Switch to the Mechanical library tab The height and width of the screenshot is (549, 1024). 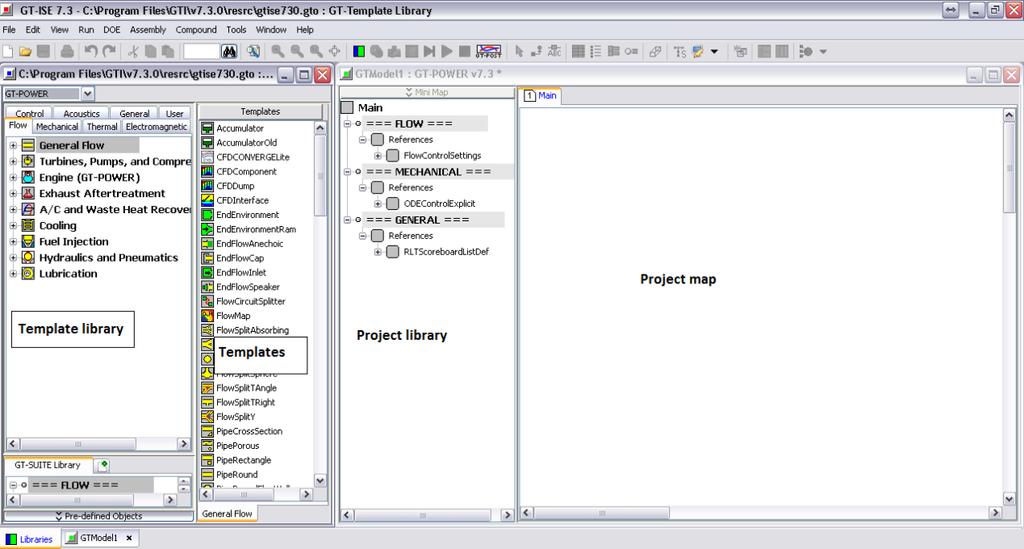coord(57,127)
